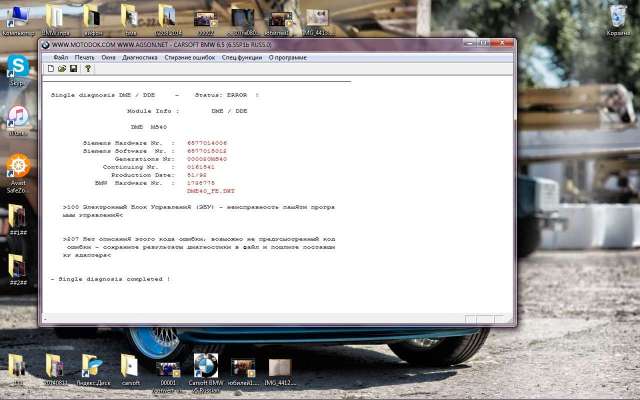Viewport: 640px width, 400px height.
Task: Click the Generations Nr. value
Action: [x=207, y=159]
